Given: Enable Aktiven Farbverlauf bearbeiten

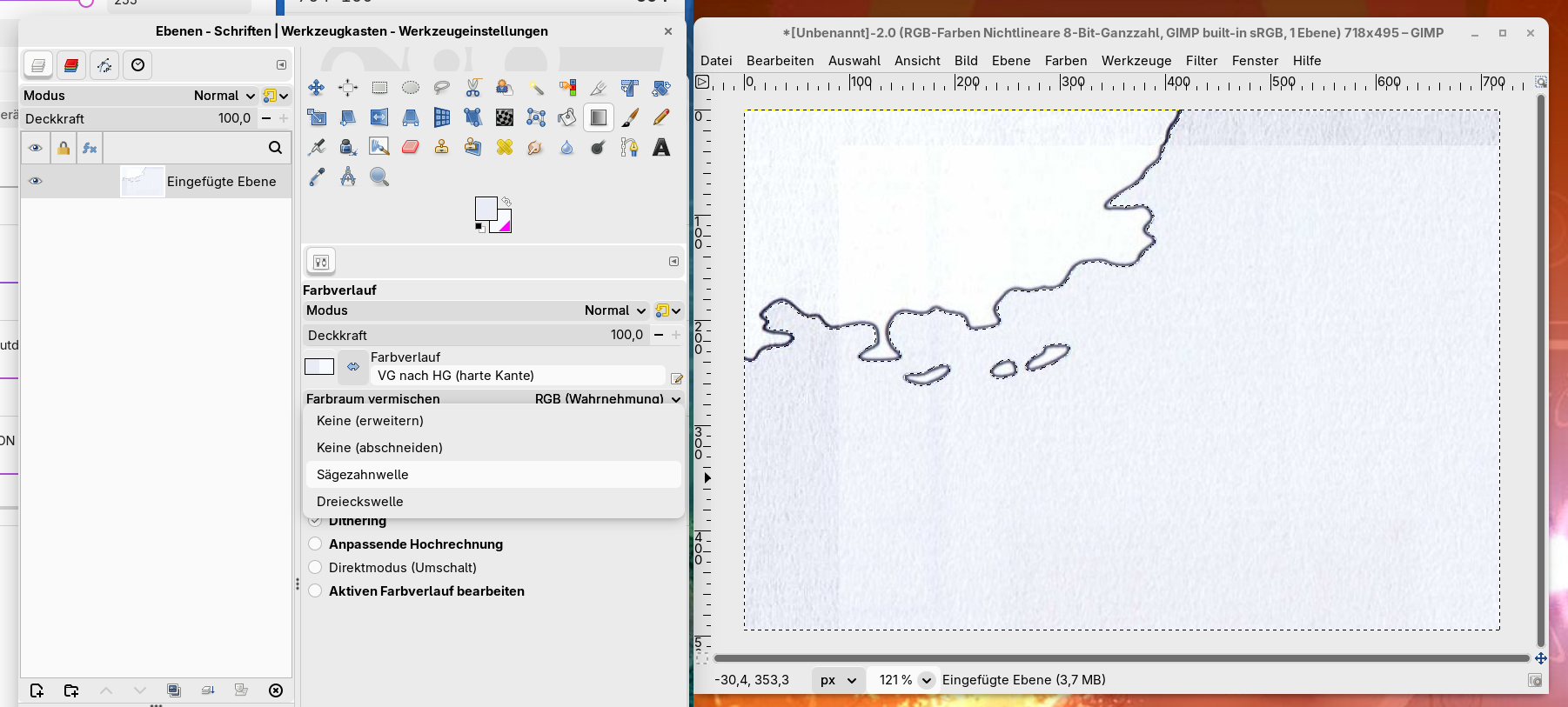Looking at the screenshot, I should tap(315, 591).
